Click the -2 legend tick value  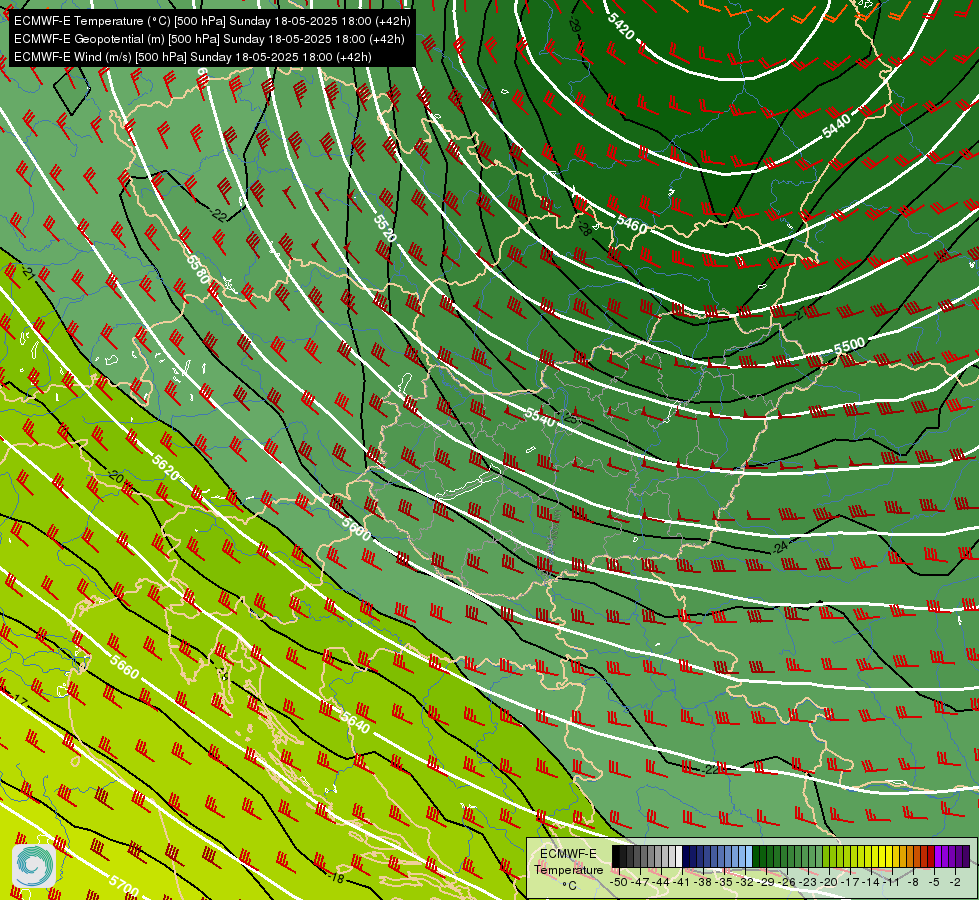[955, 882]
